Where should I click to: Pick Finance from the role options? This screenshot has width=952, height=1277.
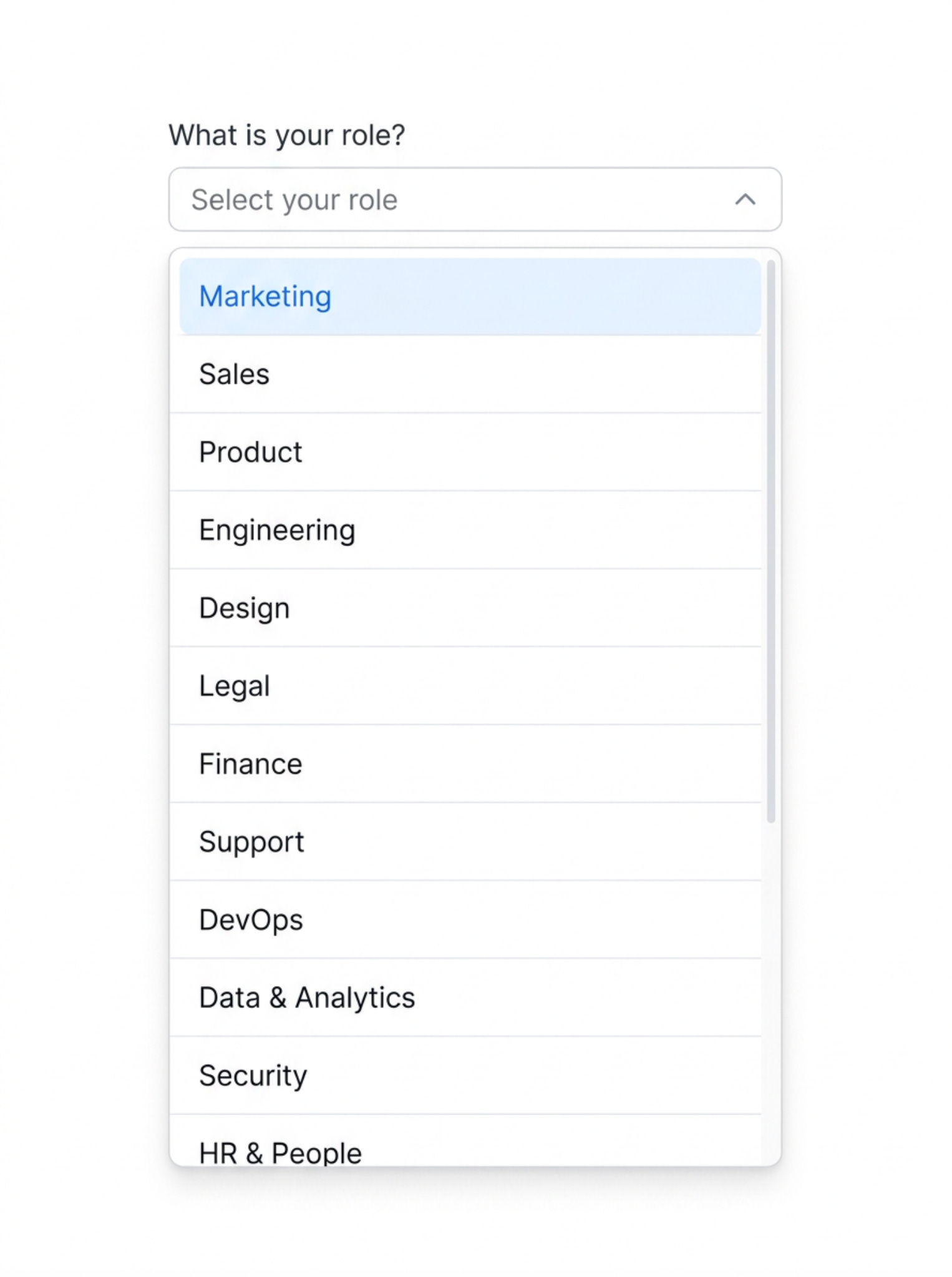click(x=465, y=764)
